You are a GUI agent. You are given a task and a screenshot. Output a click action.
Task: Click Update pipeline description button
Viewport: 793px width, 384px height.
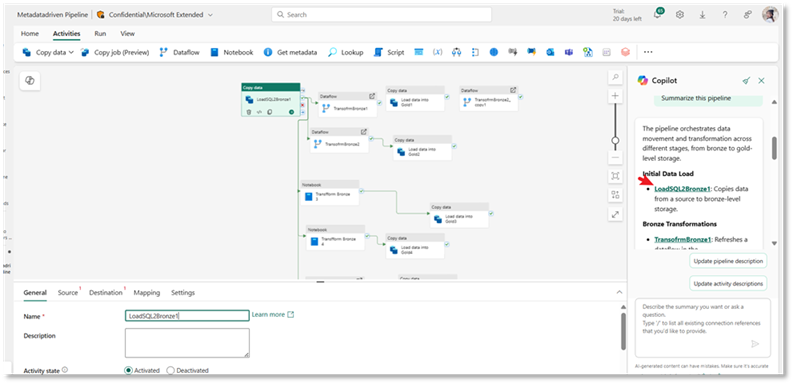pos(728,261)
